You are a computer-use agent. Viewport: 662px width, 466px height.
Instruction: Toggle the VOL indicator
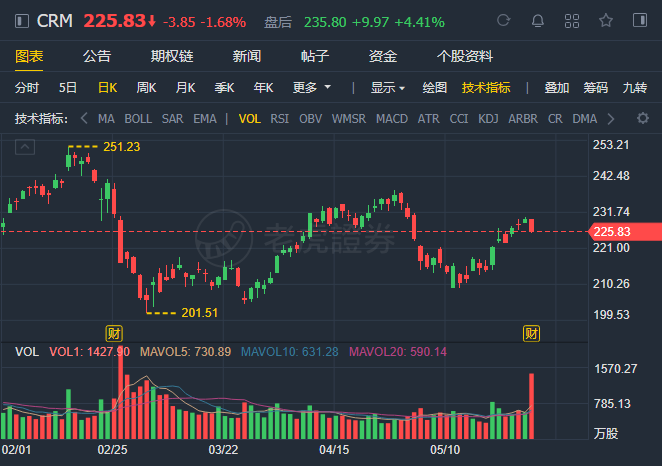coord(250,119)
